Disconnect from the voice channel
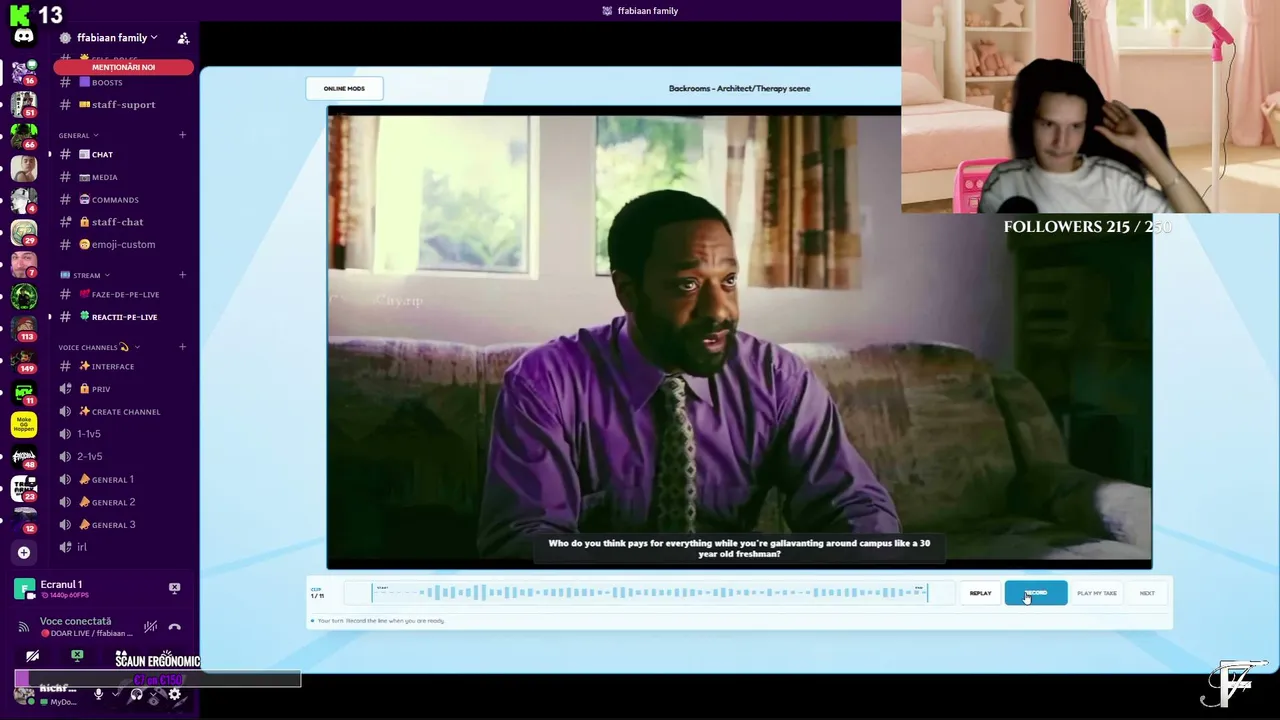This screenshot has height=720, width=1280. [174, 627]
